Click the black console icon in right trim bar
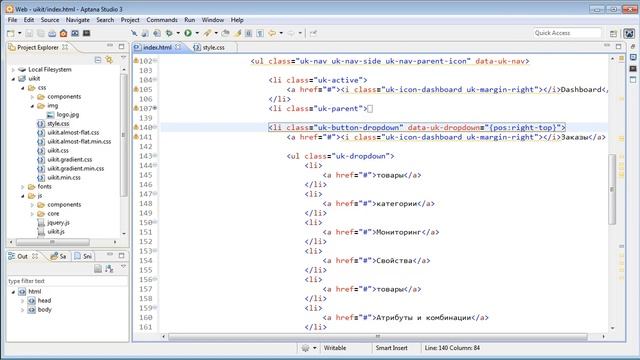This screenshot has height=360, width=640. (633, 68)
